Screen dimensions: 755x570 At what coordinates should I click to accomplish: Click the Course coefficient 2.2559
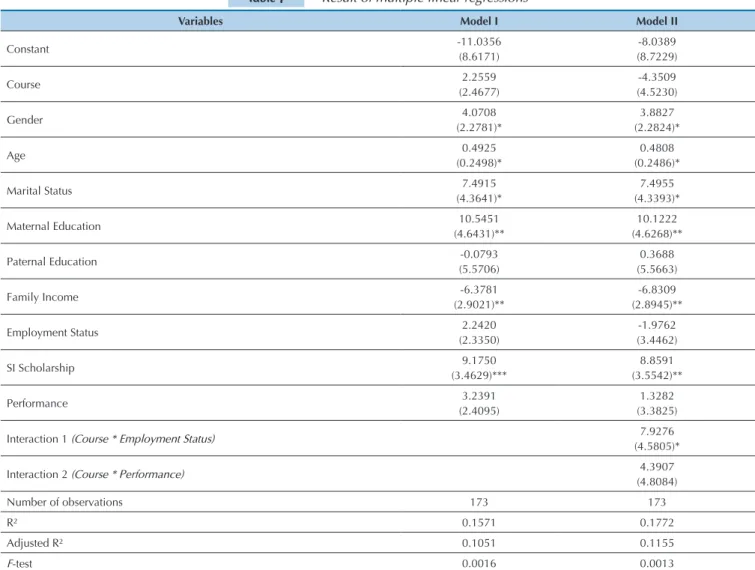coord(479,77)
